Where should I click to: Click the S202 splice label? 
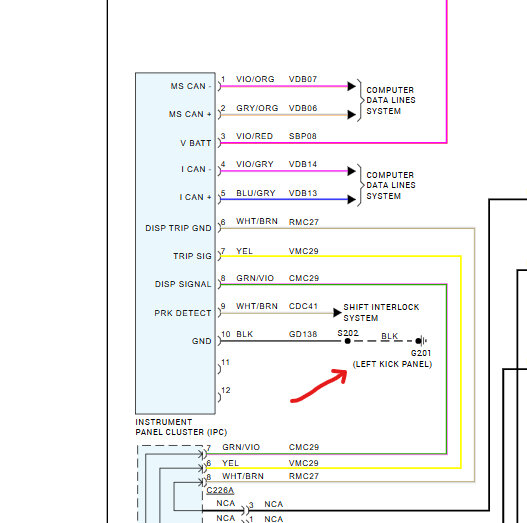pyautogui.click(x=348, y=333)
